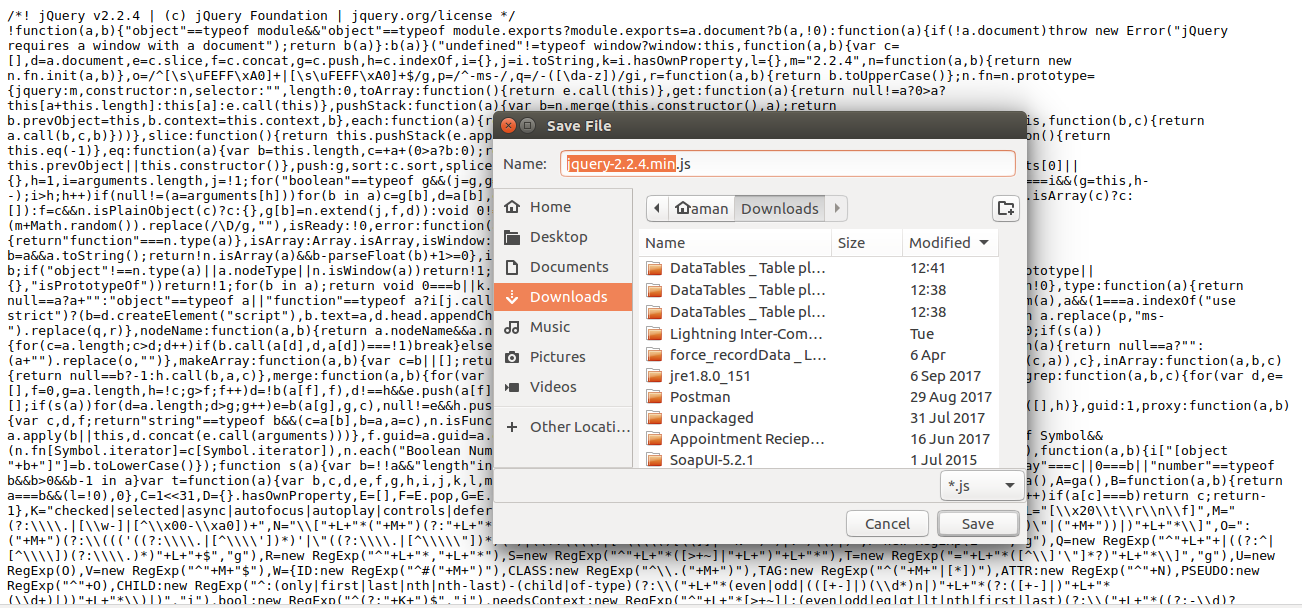
Task: Open Pictures location in sidebar
Action: point(557,357)
